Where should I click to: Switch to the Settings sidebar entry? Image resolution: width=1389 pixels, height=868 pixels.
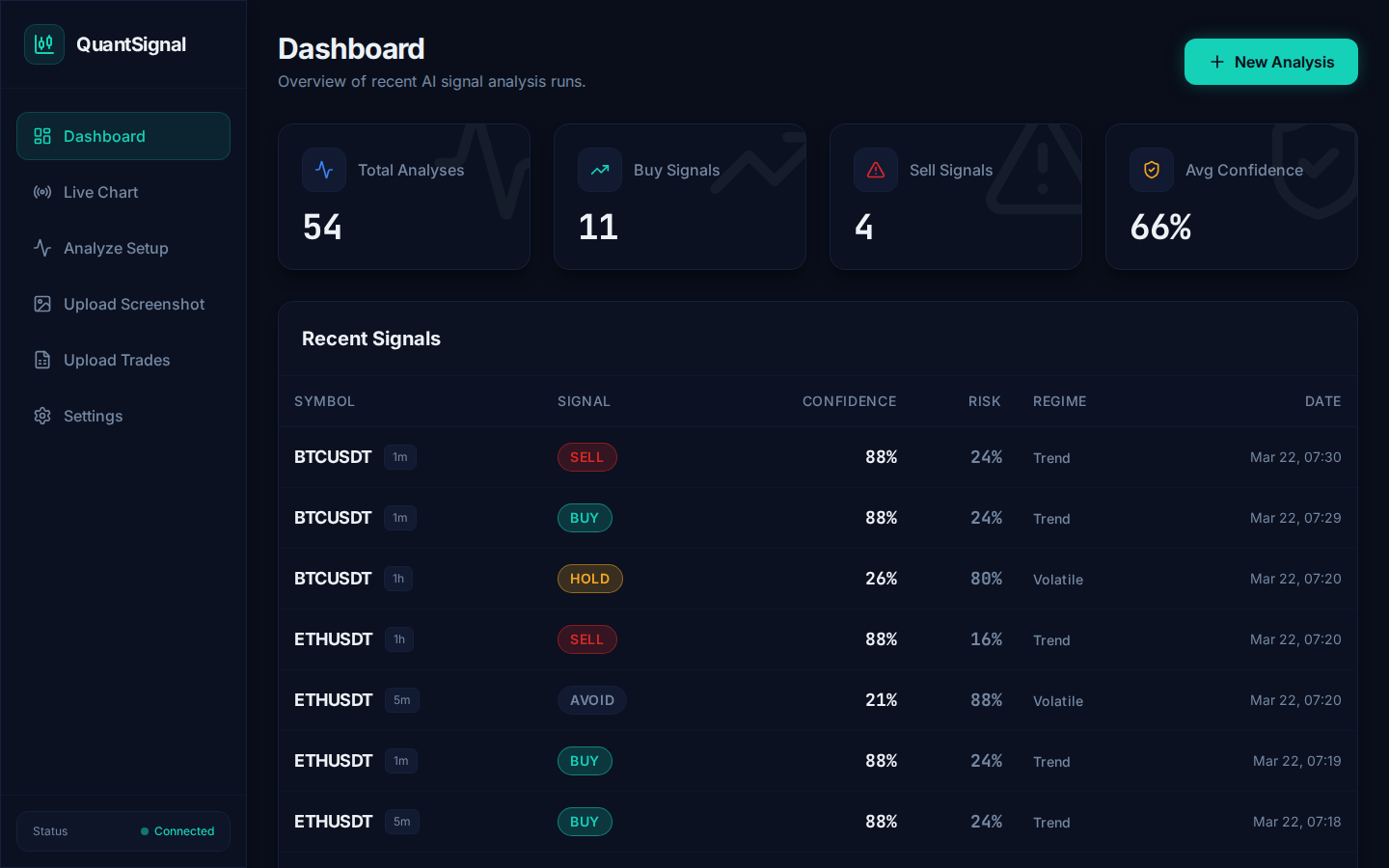coord(93,416)
